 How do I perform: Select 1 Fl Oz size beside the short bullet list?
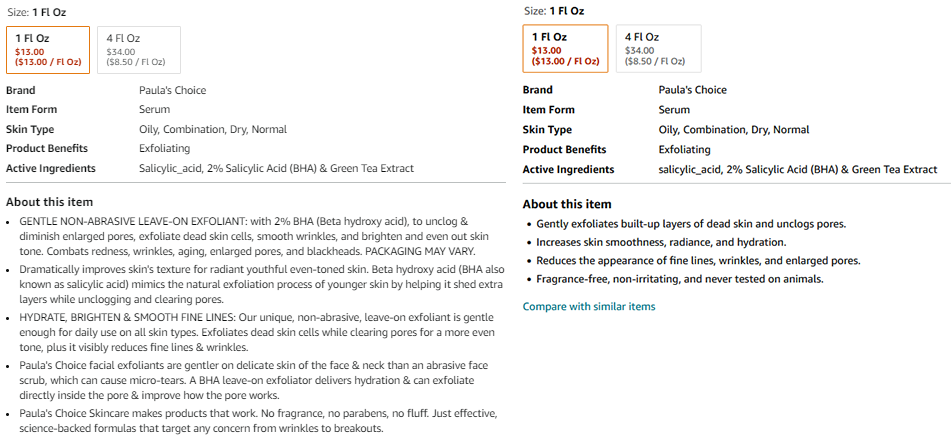point(565,48)
